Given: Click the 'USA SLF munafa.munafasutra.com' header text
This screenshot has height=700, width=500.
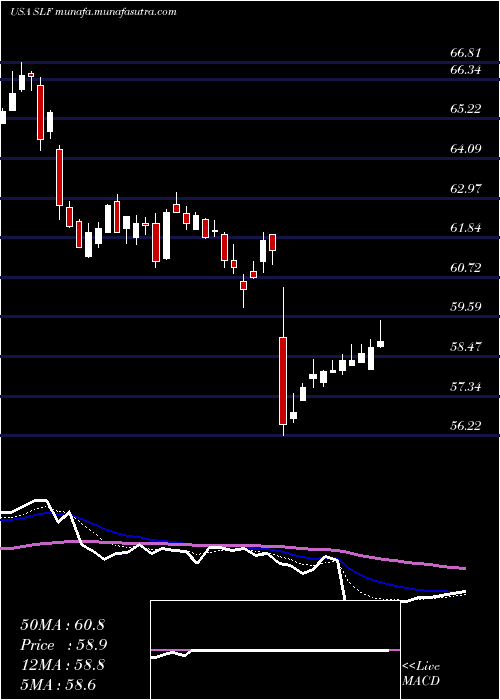Looking at the screenshot, I should pyautogui.click(x=93, y=12).
